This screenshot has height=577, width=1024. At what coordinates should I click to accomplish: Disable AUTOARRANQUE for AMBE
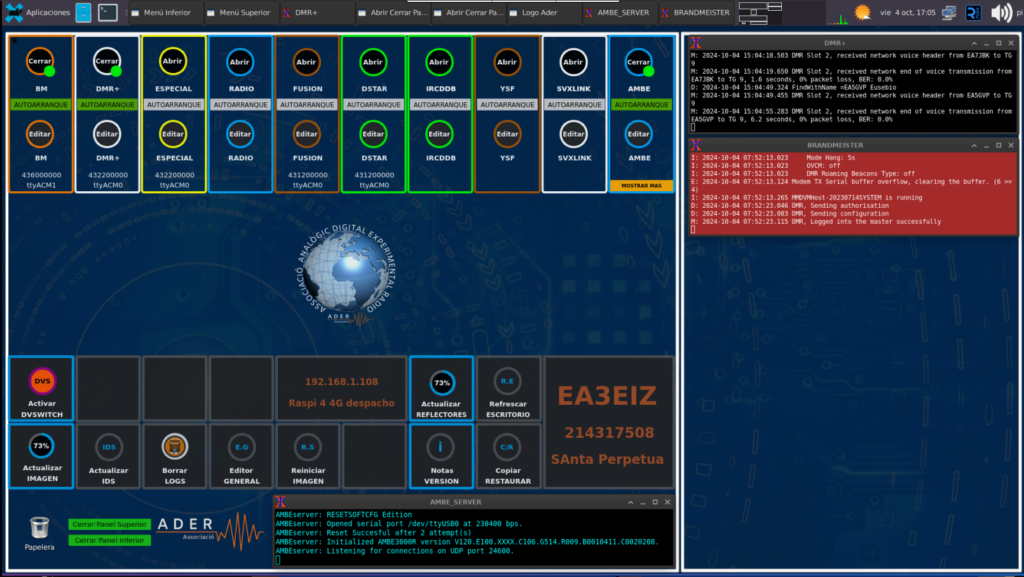[641, 104]
